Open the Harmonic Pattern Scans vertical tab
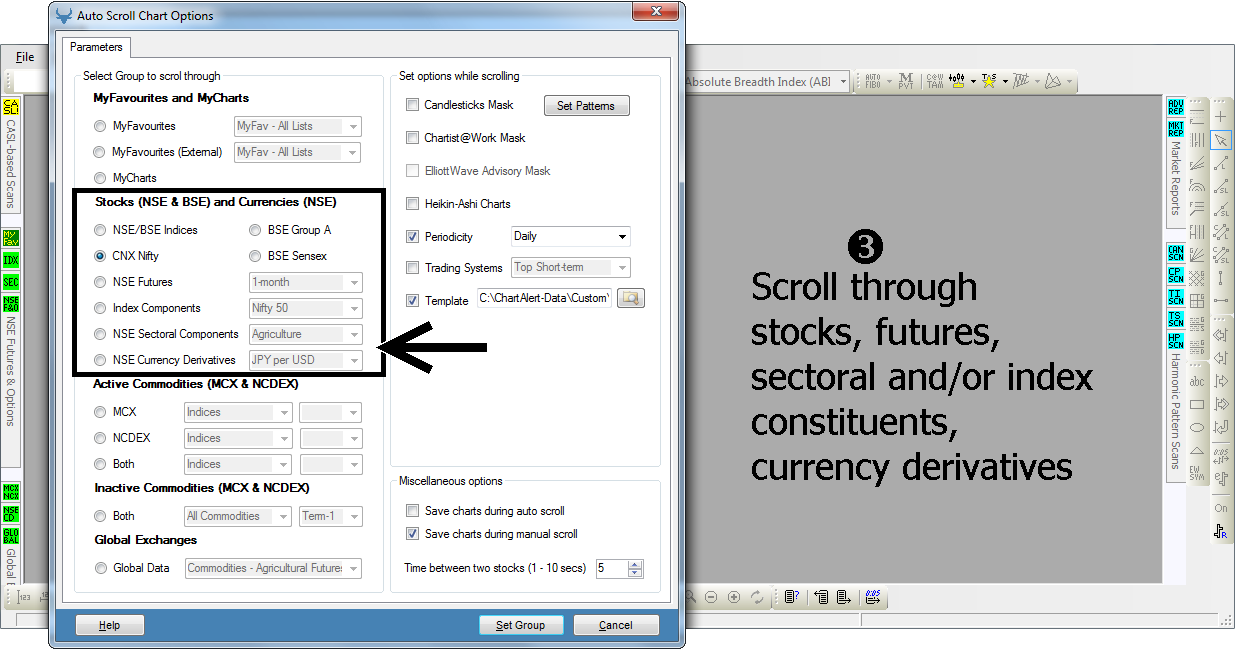Screen dimensions: 1235x650 1176,411
